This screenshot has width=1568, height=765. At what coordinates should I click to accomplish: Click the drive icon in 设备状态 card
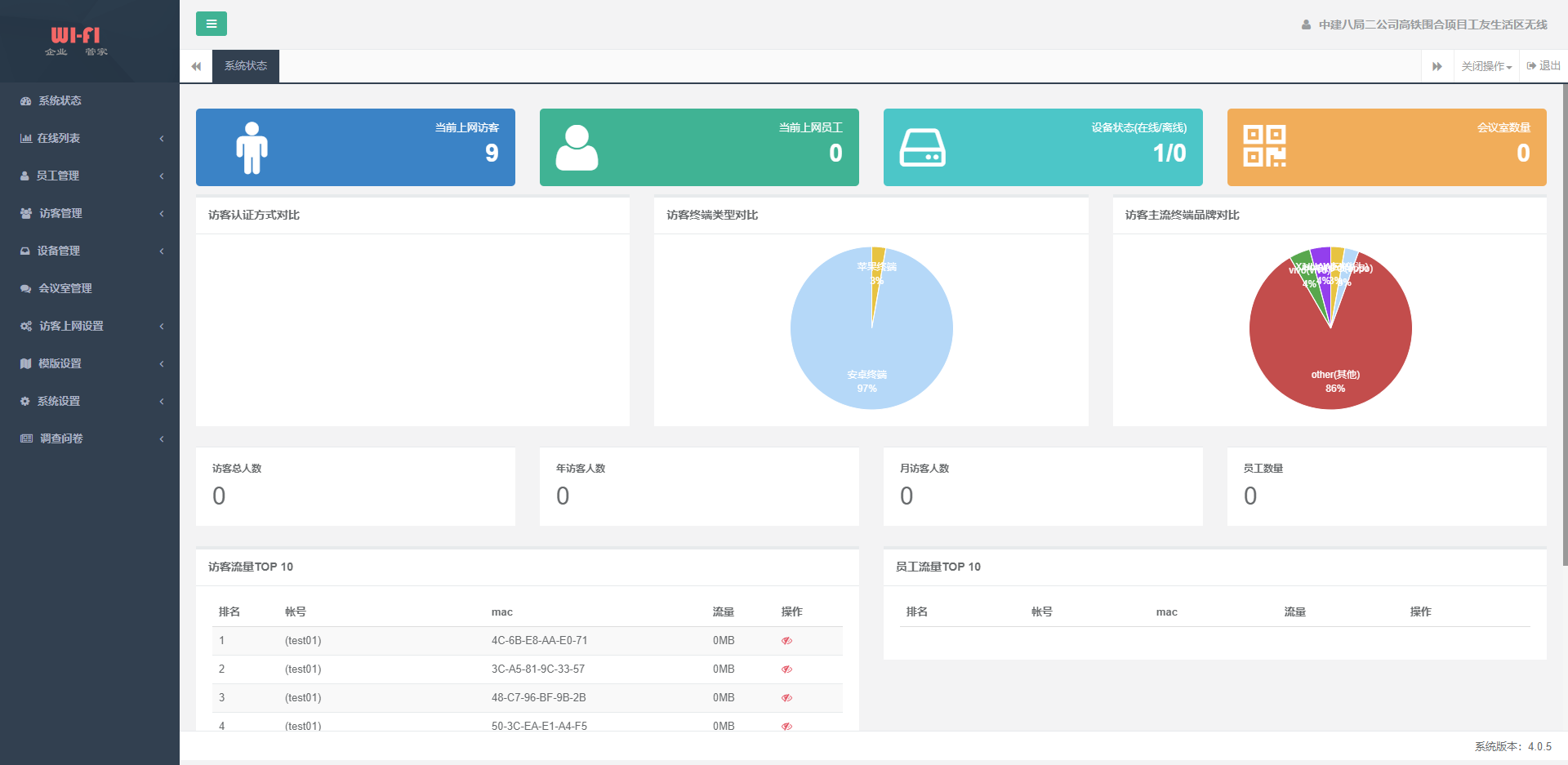click(923, 148)
